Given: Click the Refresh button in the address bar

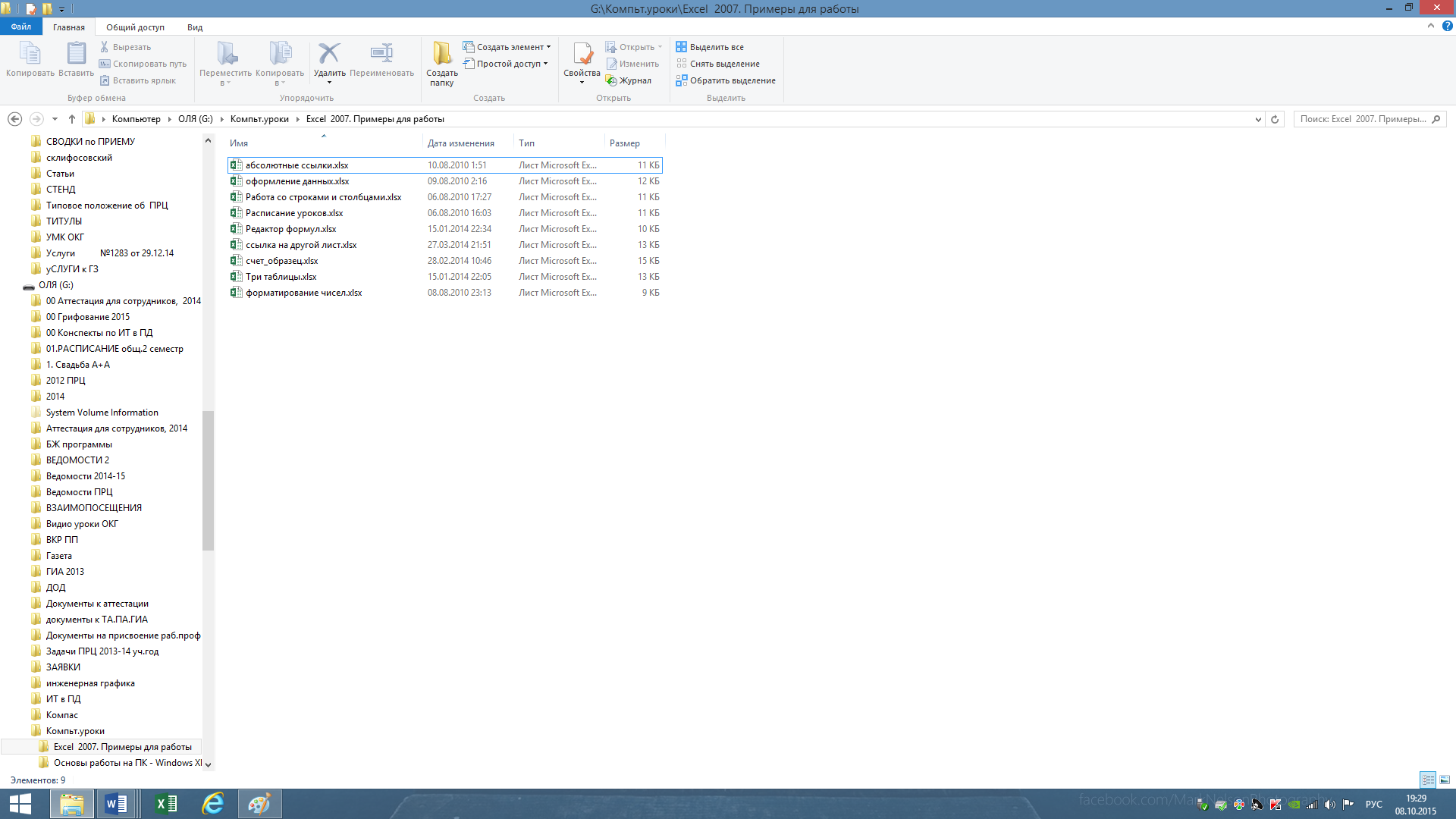Looking at the screenshot, I should click(x=1275, y=119).
